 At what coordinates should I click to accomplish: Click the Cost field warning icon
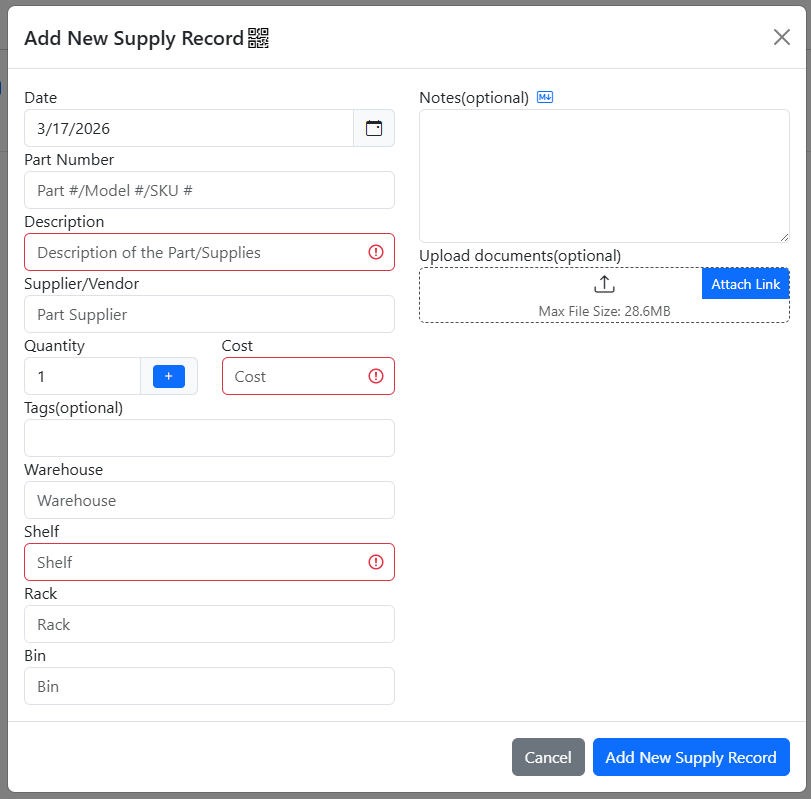(376, 376)
